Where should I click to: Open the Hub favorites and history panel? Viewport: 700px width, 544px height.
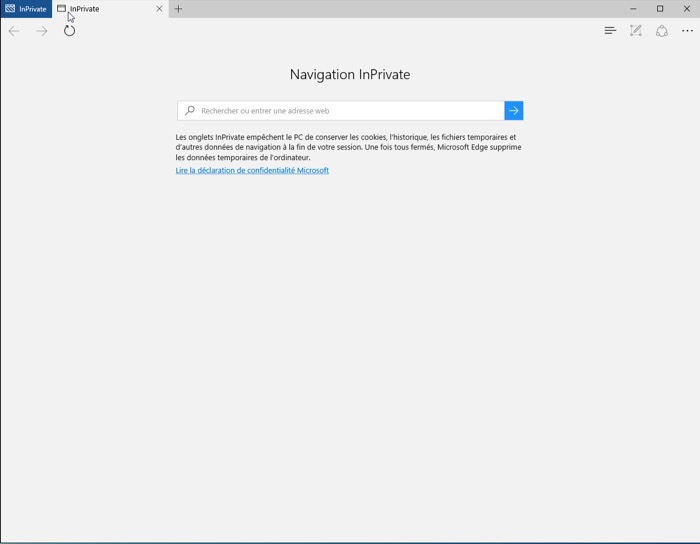[610, 31]
